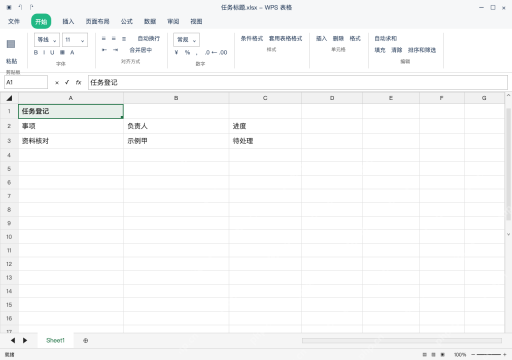Click the fx insert function icon

coord(78,82)
